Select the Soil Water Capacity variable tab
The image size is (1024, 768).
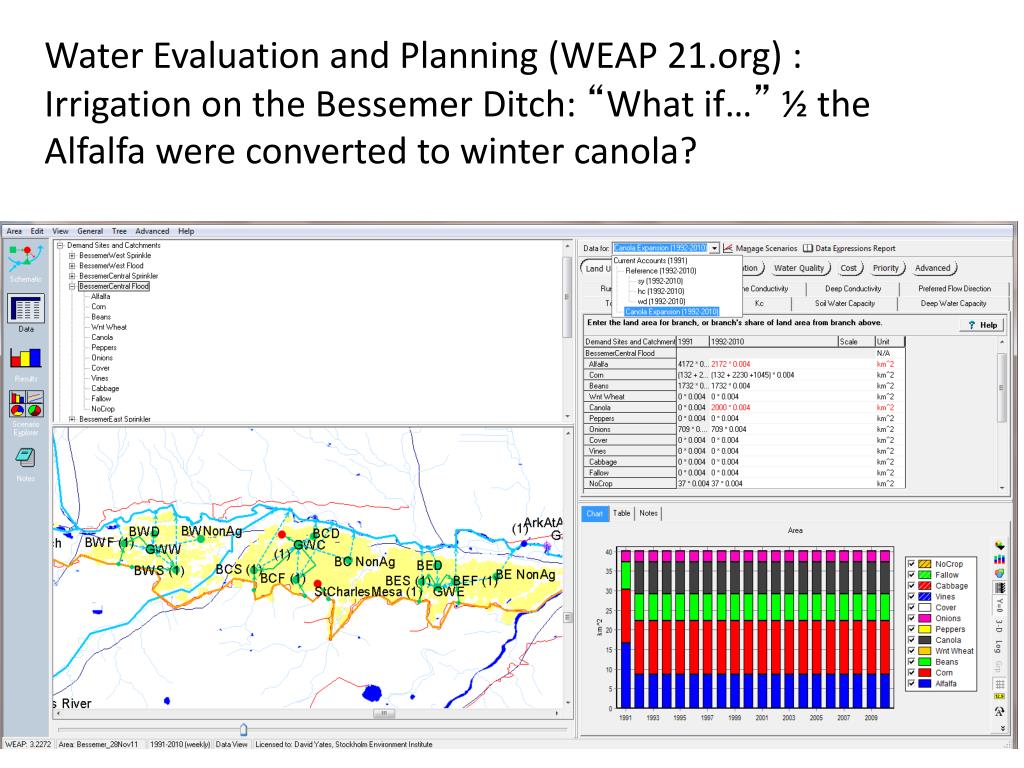[844, 304]
